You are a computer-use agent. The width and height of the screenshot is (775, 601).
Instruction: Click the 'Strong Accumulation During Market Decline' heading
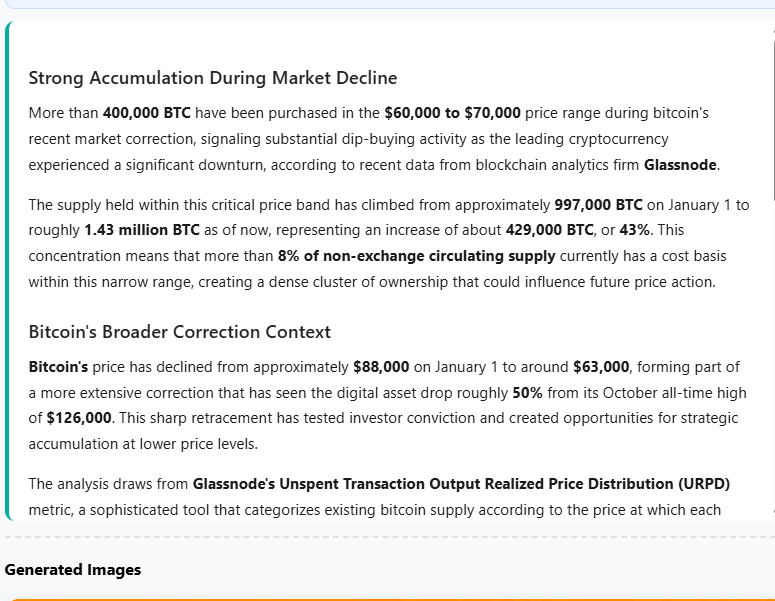(x=212, y=78)
